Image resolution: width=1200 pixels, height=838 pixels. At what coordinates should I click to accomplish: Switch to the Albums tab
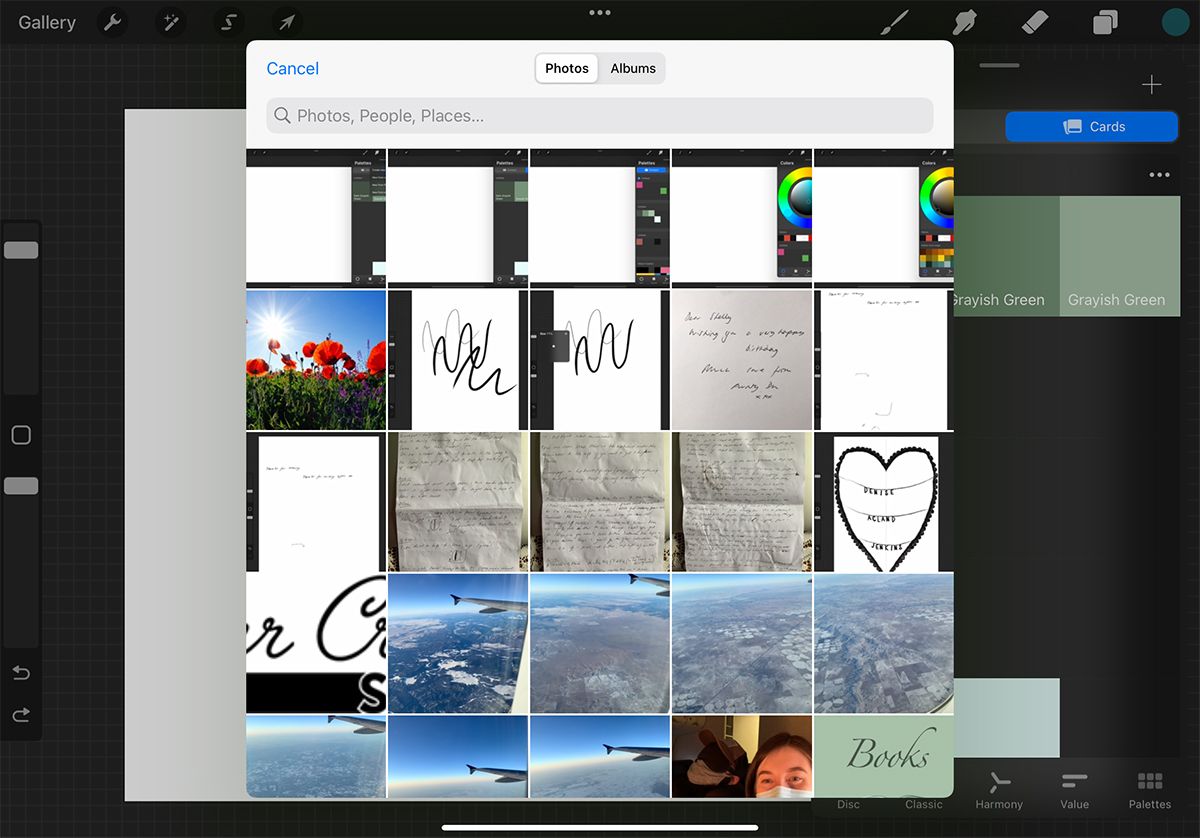coord(633,68)
